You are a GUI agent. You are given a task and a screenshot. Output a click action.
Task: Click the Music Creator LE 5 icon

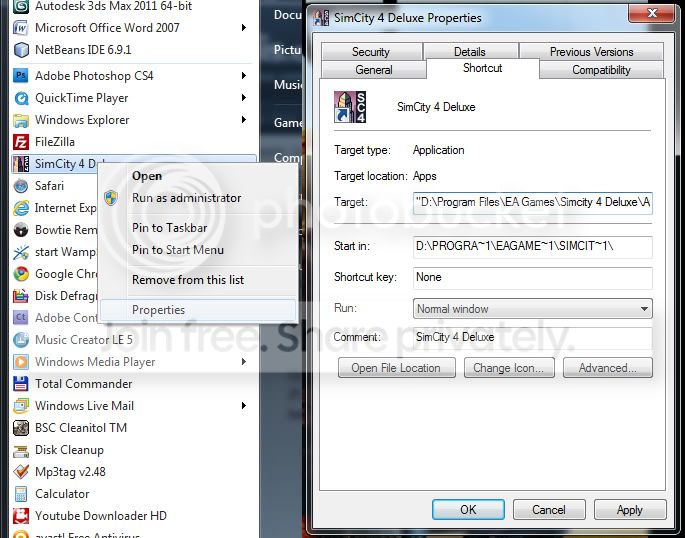pos(21,340)
